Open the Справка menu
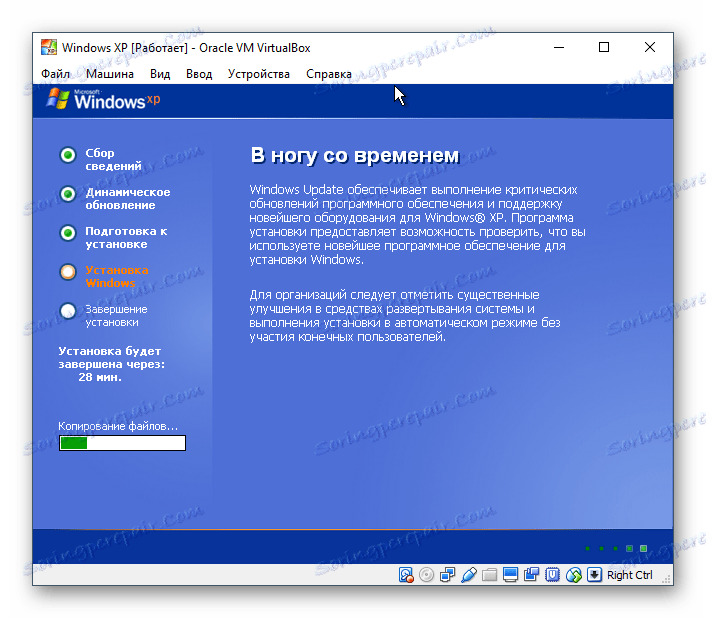The height and width of the screenshot is (618, 706). (x=329, y=74)
